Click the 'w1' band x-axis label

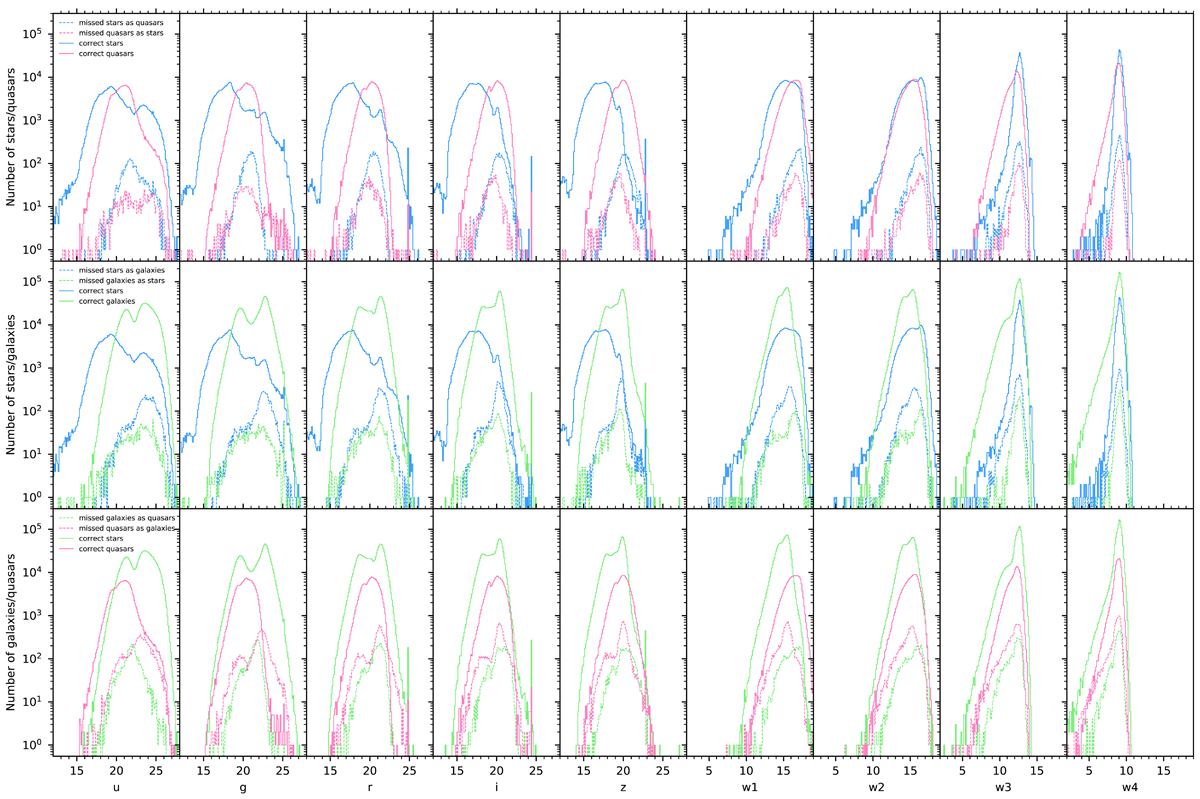[x=750, y=787]
